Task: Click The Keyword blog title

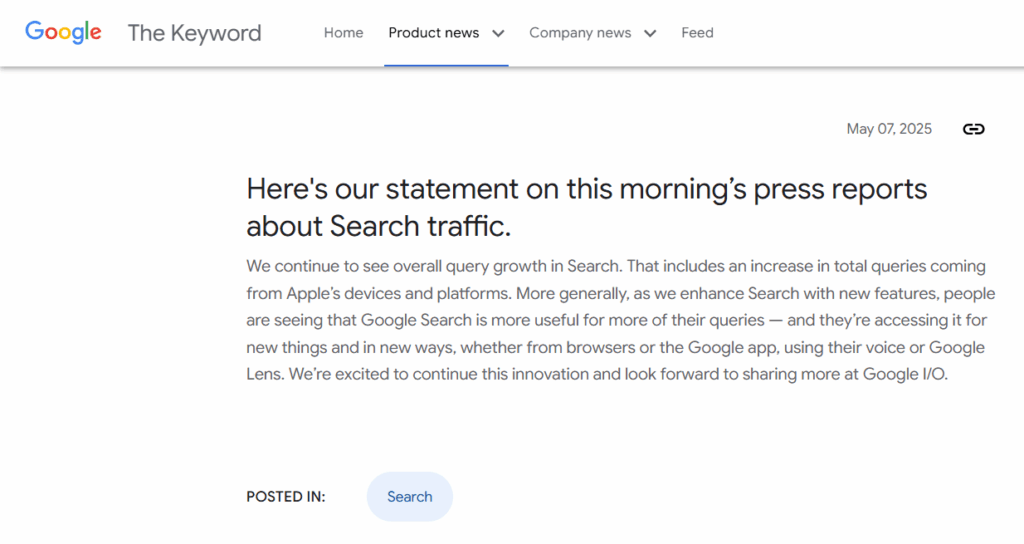Action: click(x=194, y=33)
